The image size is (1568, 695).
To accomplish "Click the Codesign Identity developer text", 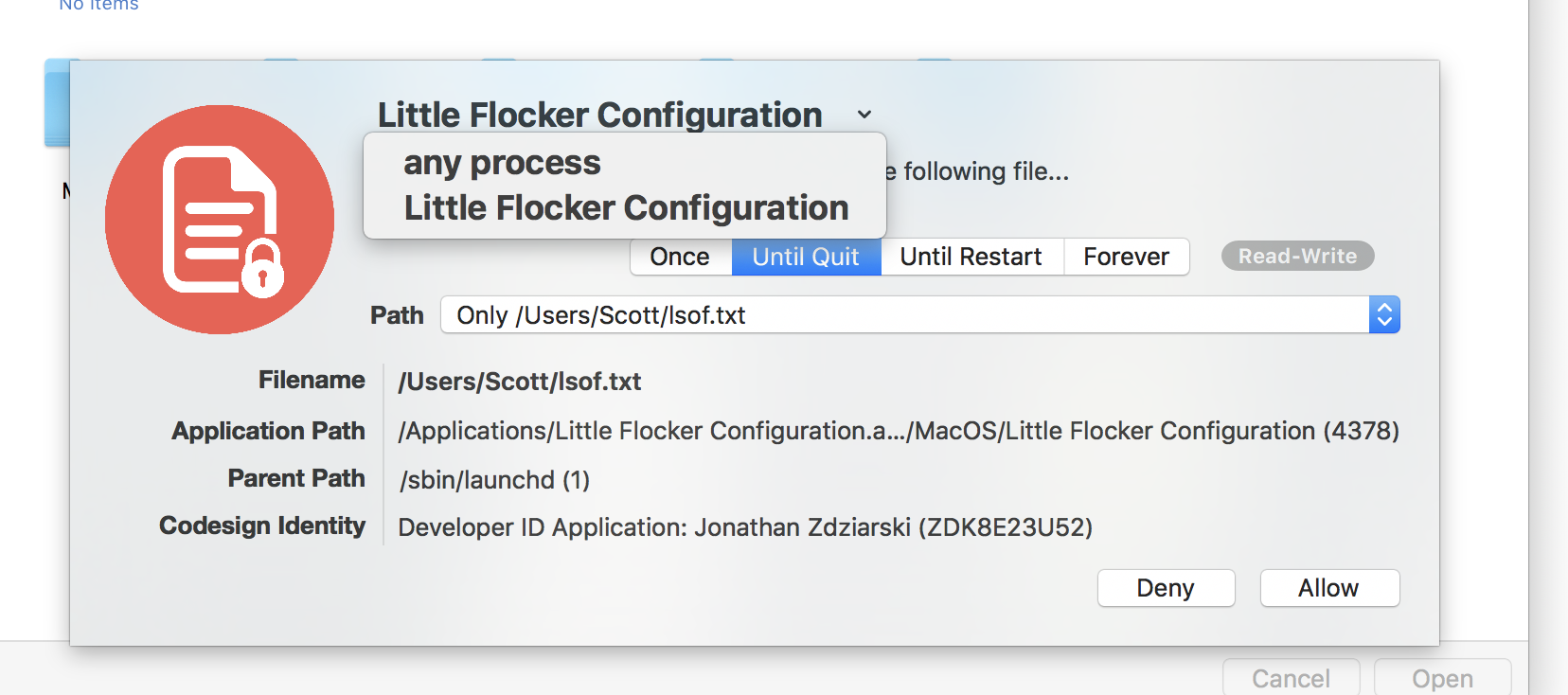I will coord(745,527).
